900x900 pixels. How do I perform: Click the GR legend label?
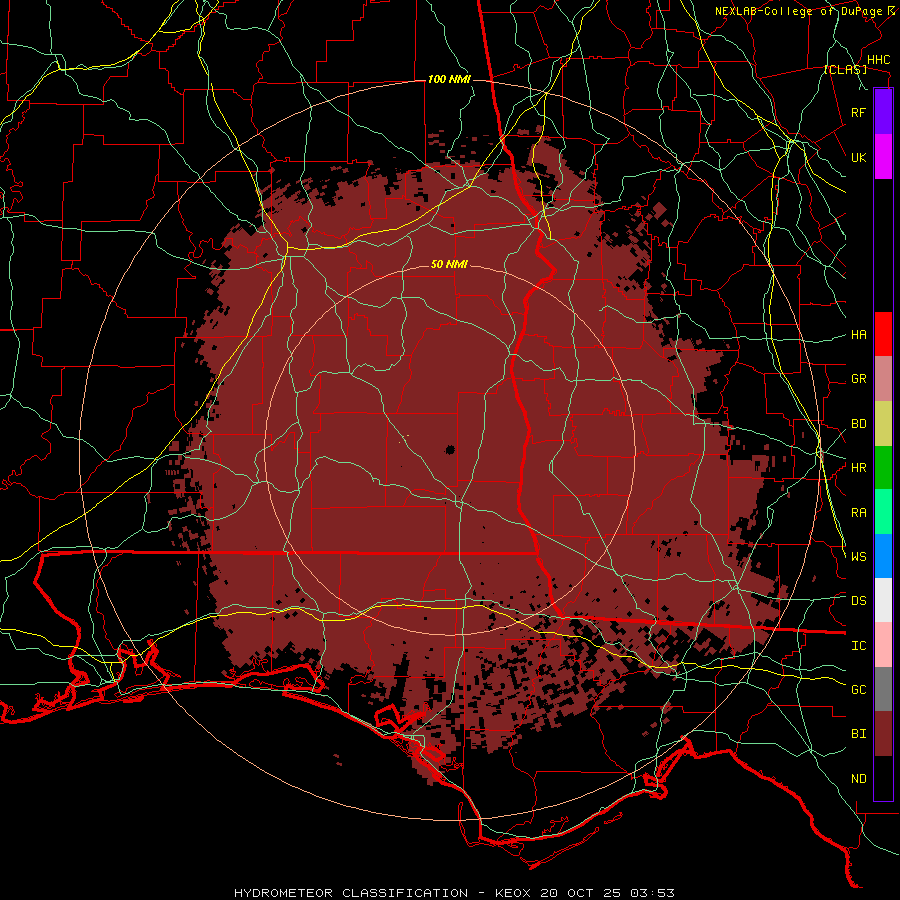tap(858, 379)
